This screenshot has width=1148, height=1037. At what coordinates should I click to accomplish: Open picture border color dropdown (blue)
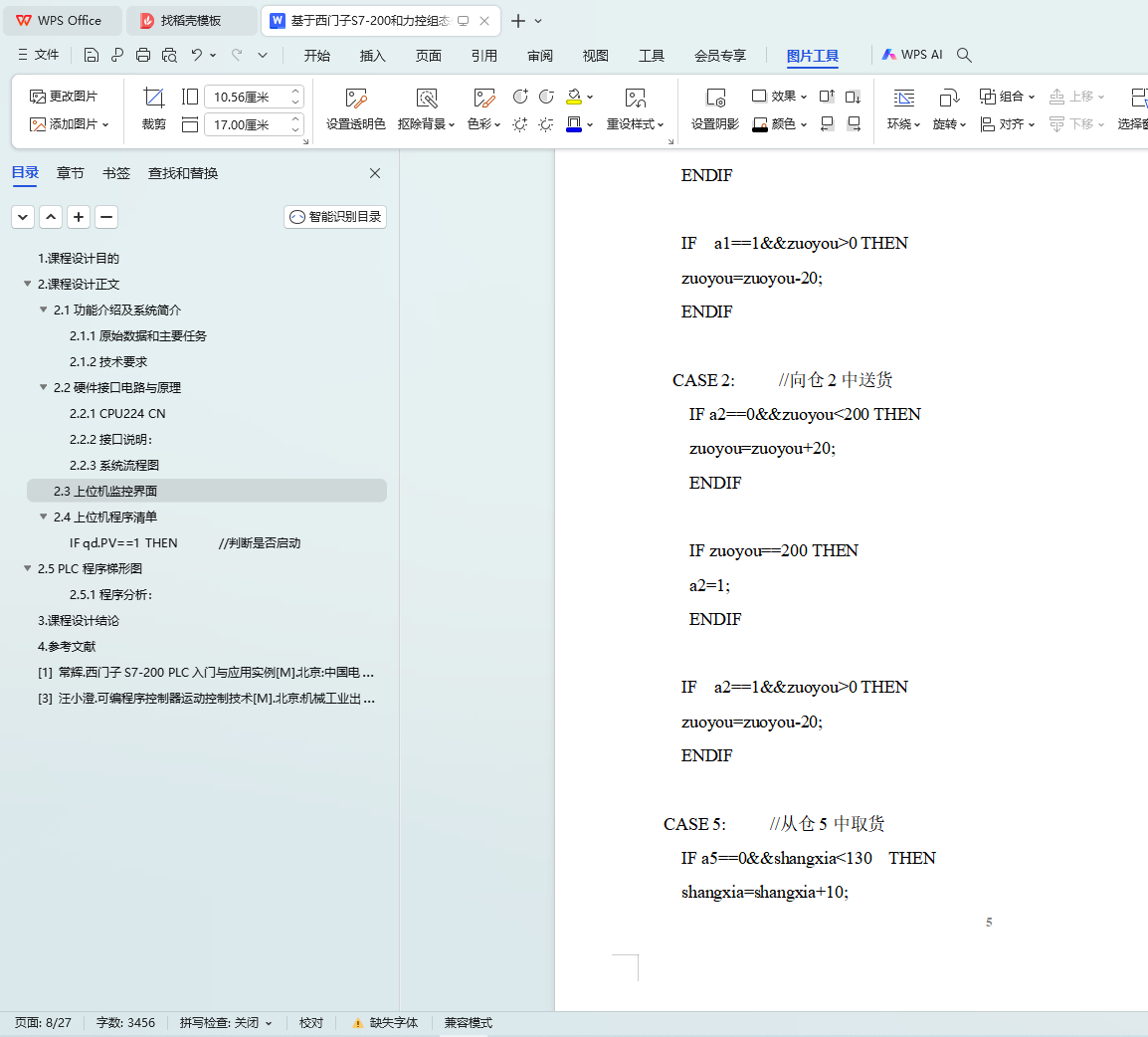(590, 124)
